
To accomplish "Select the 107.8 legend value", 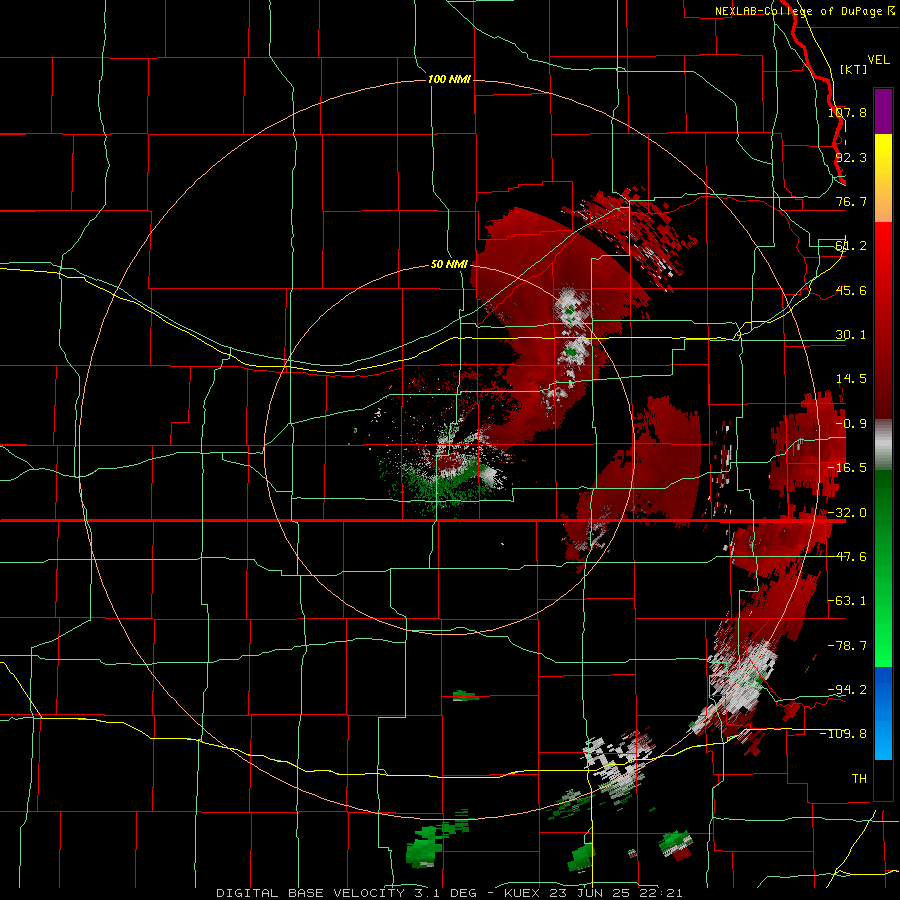I will 847,112.
